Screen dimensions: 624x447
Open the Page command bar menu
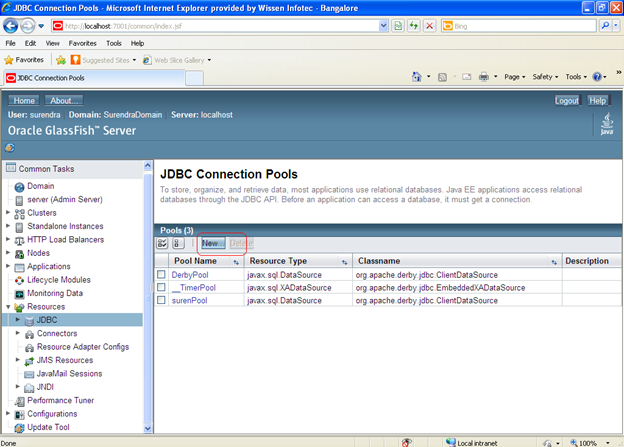pyautogui.click(x=515, y=77)
